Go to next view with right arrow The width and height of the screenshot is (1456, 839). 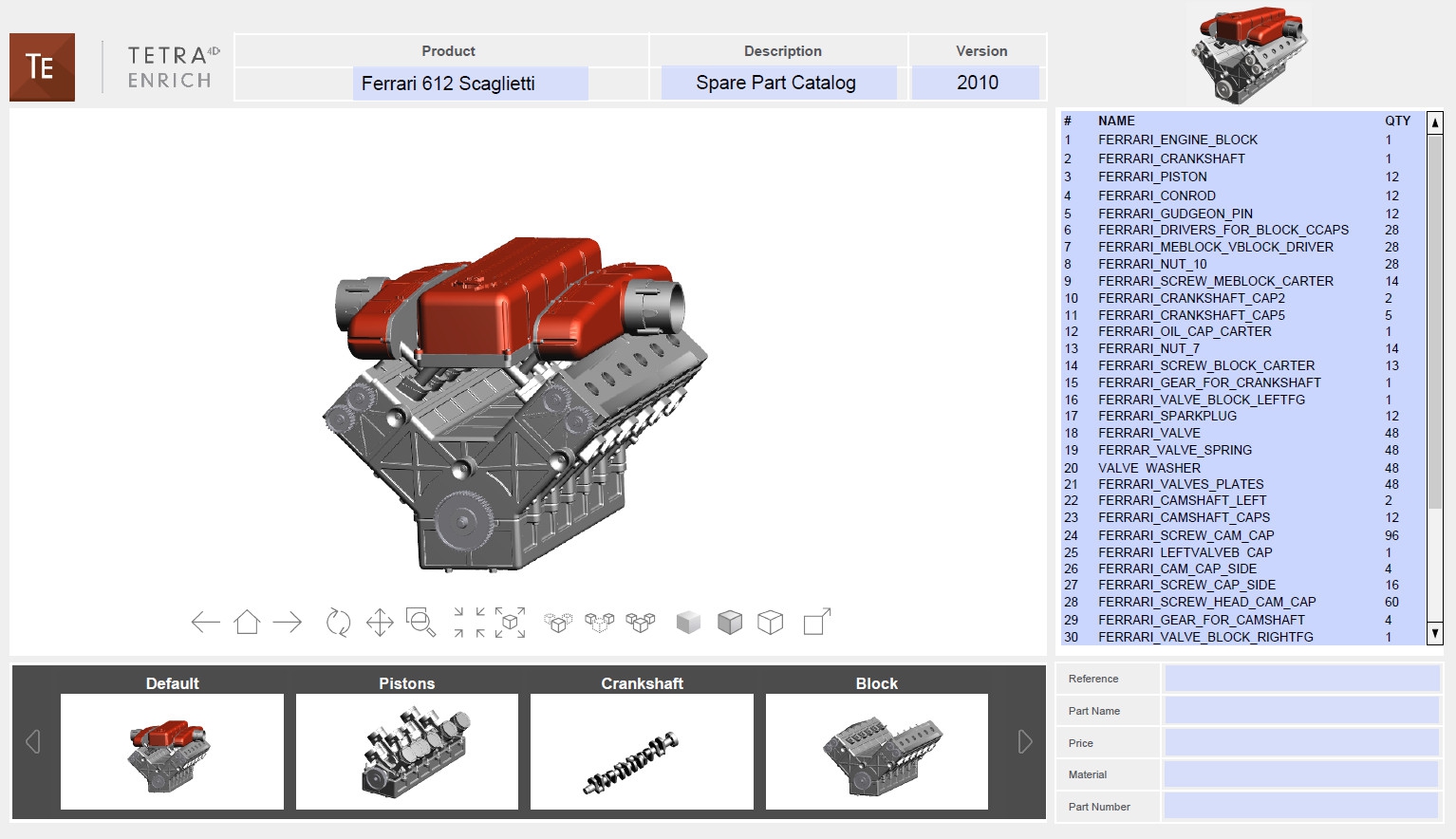288,623
